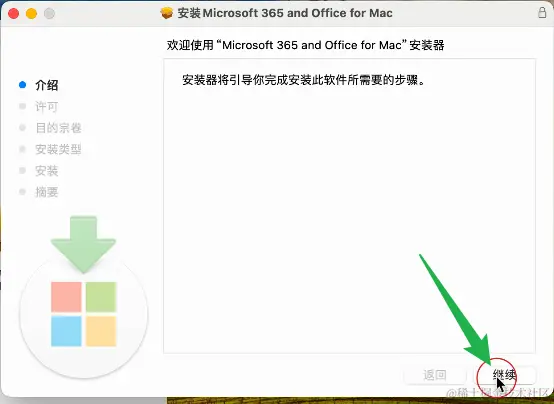Click the 继续 (Continue) button

click(x=505, y=375)
